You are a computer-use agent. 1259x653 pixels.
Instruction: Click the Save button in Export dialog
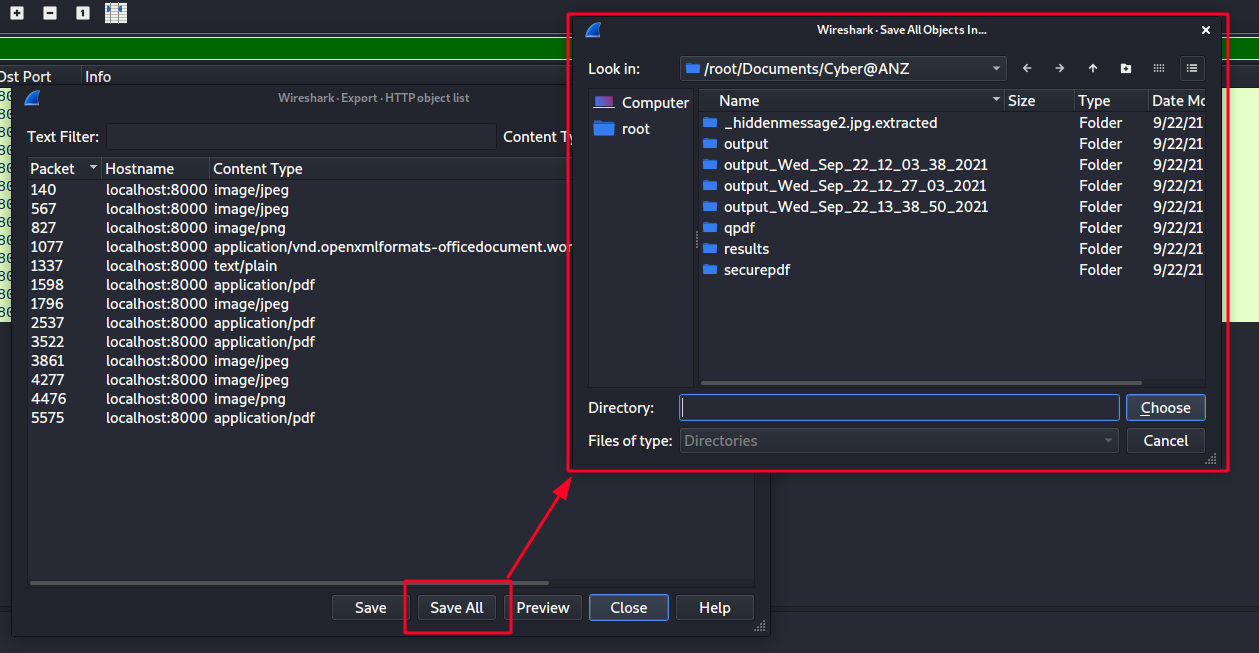(x=370, y=607)
